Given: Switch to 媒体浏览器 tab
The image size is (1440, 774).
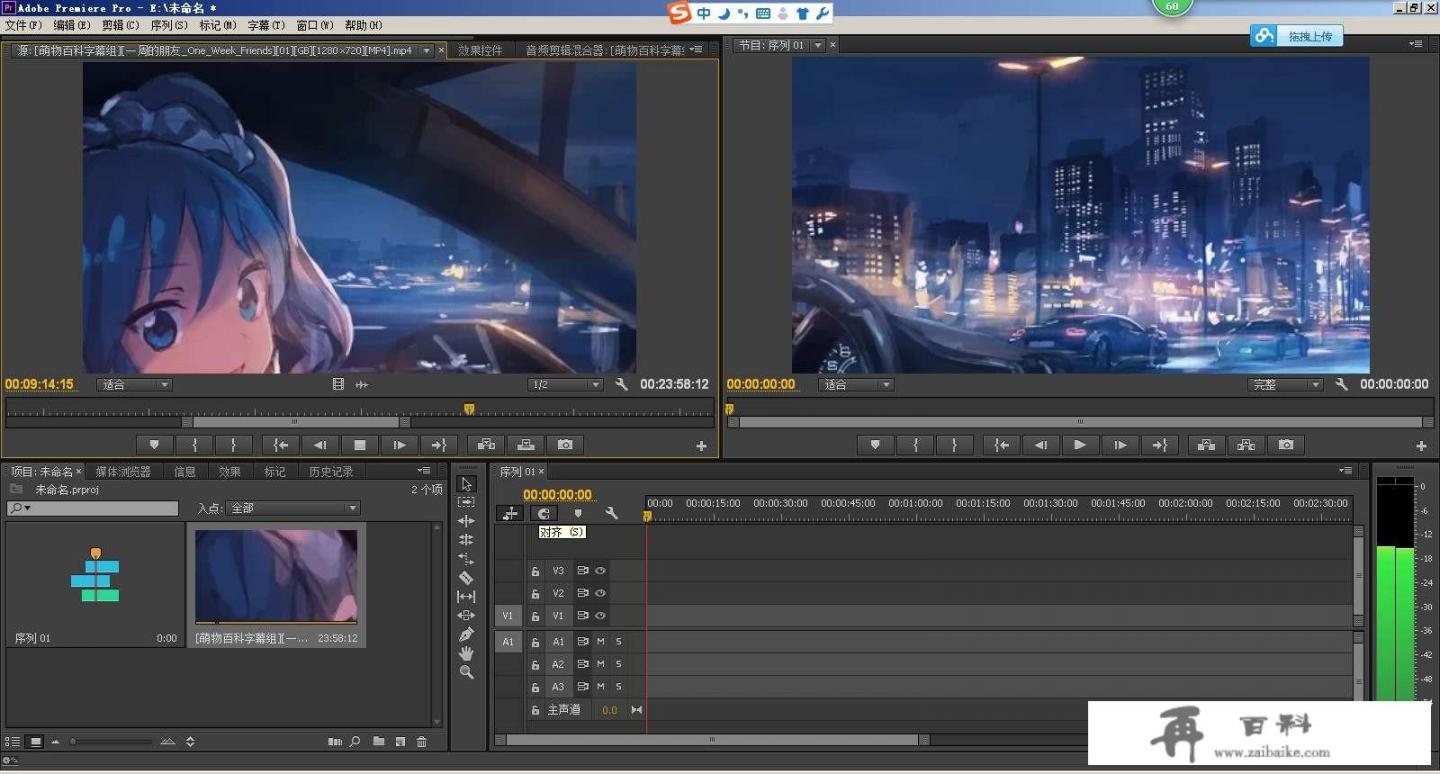Looking at the screenshot, I should pyautogui.click(x=123, y=471).
